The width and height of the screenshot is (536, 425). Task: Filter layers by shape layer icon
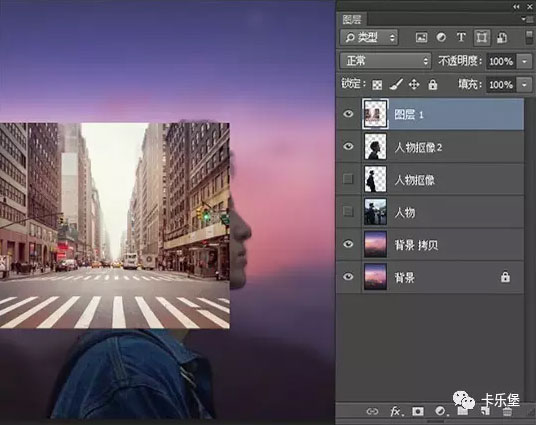482,37
